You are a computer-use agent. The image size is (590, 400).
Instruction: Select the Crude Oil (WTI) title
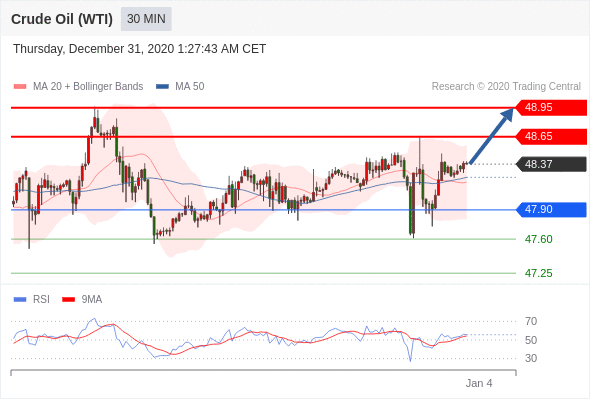tap(62, 19)
